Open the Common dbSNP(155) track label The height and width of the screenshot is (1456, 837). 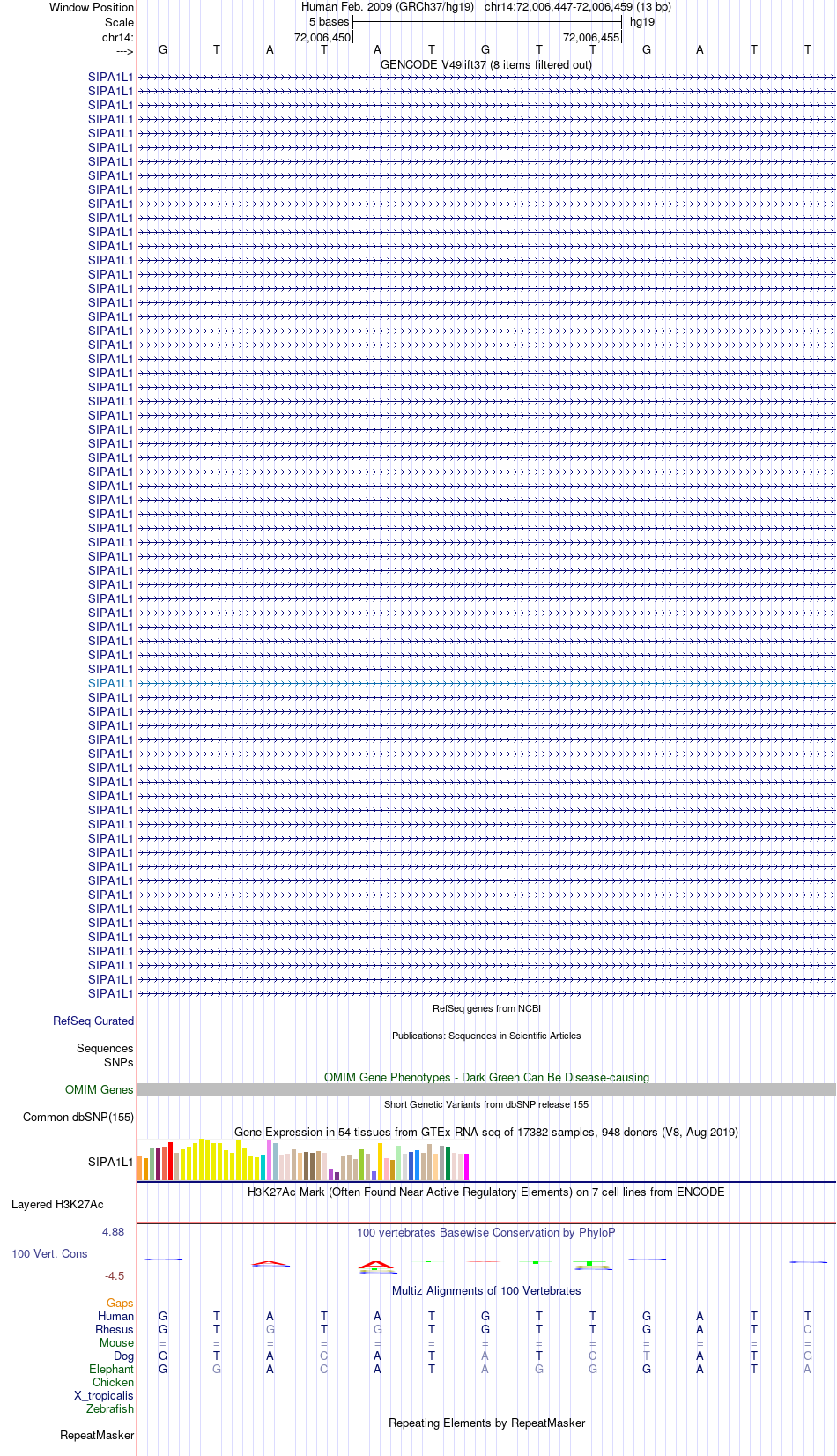click(x=78, y=1117)
